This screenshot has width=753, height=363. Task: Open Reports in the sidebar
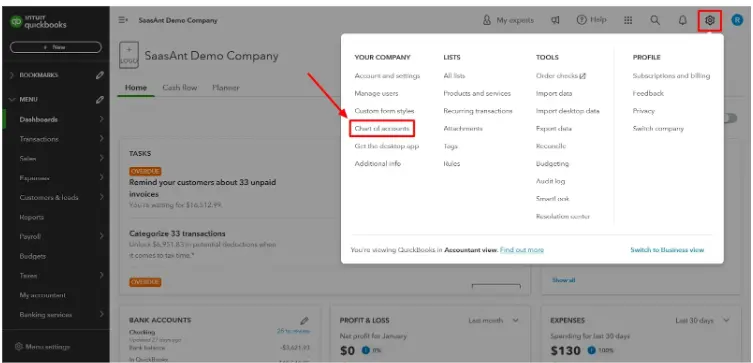tap(32, 217)
